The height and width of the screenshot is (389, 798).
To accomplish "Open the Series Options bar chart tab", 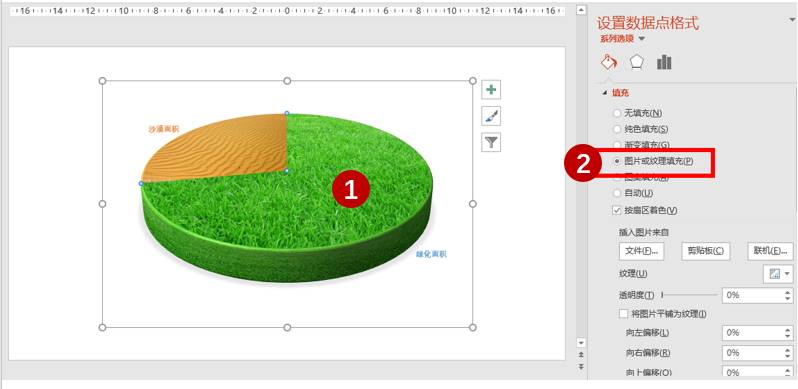I will [x=664, y=62].
